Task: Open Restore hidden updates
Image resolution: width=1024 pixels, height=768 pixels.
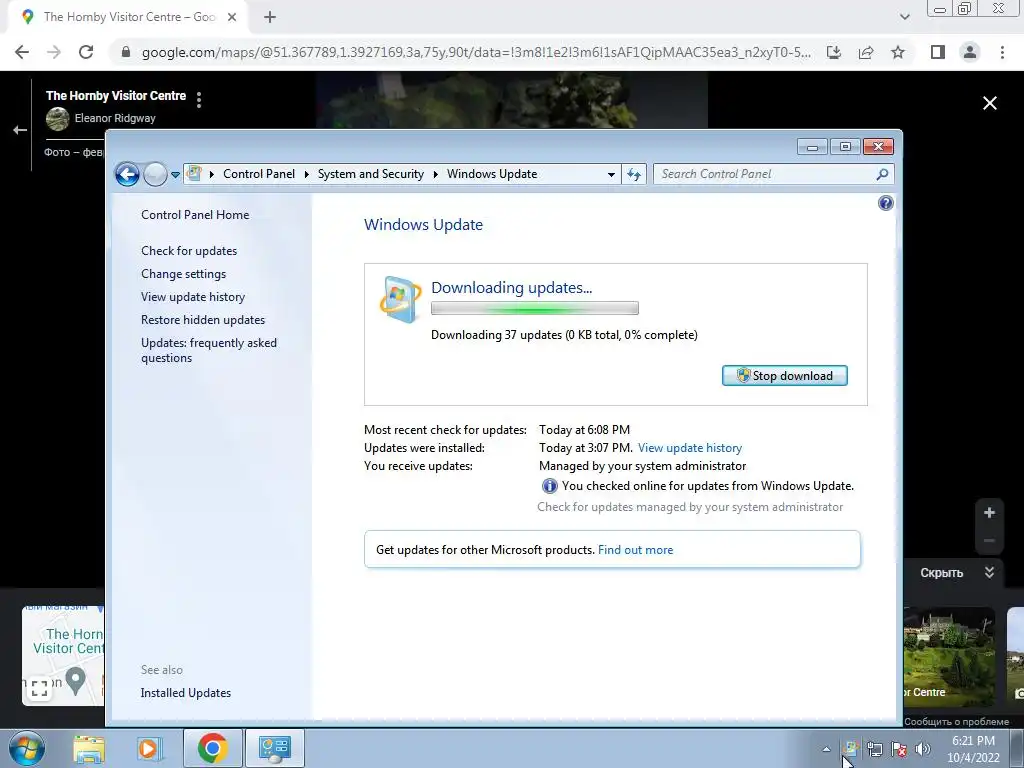Action: 202,319
